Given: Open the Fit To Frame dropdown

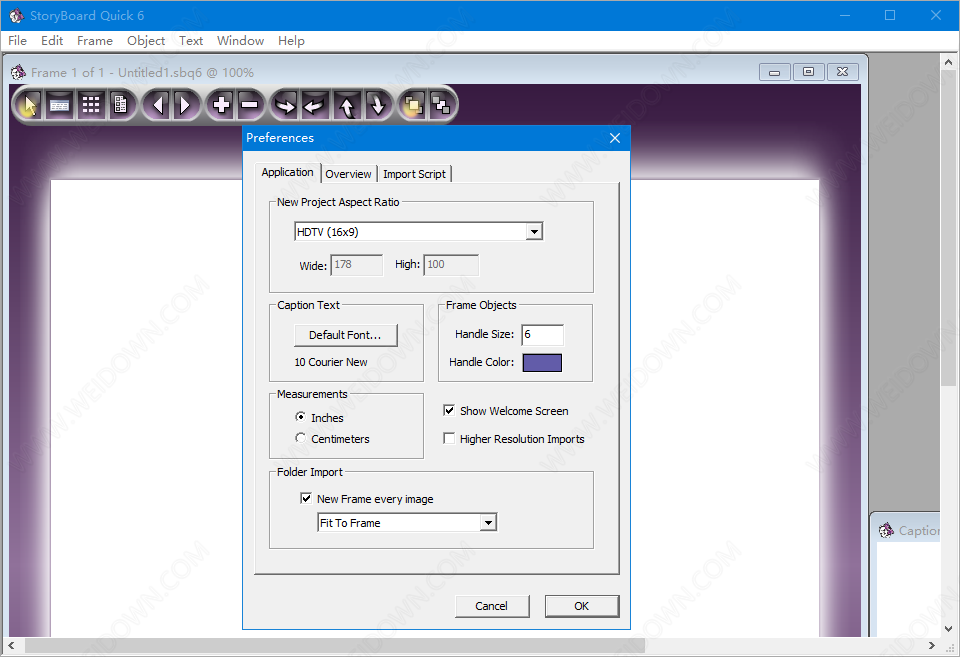Looking at the screenshot, I should pos(488,523).
